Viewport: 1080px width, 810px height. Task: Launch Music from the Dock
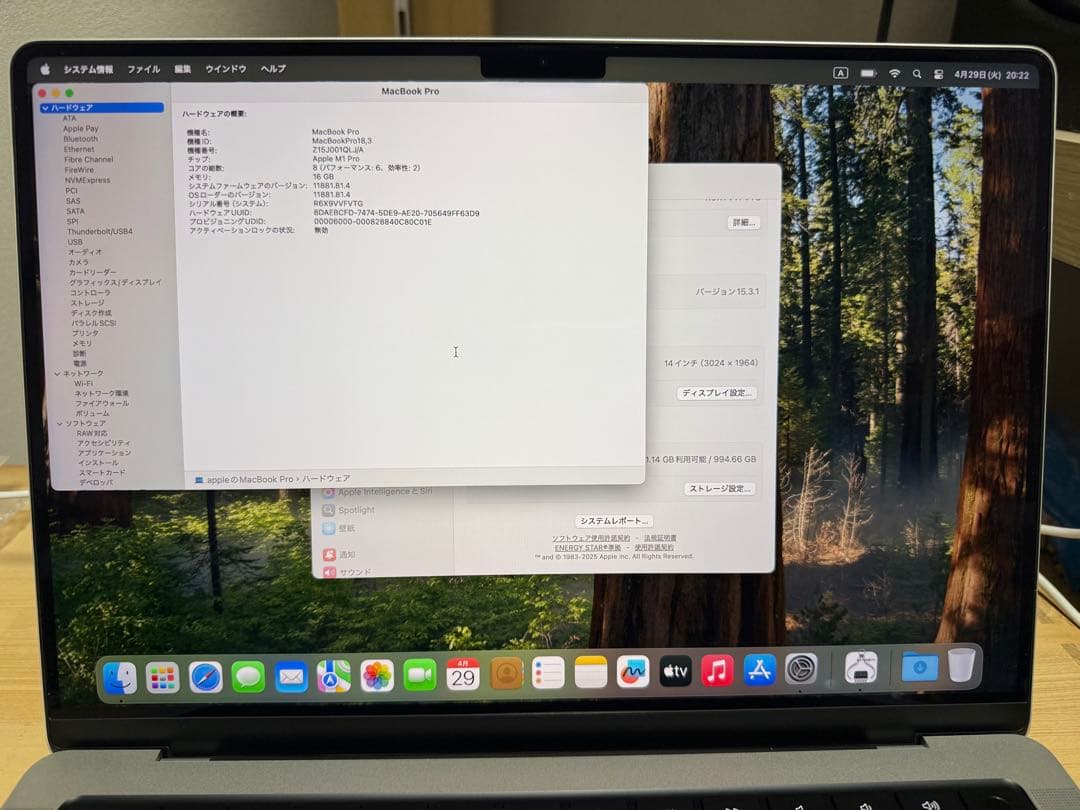coord(717,669)
